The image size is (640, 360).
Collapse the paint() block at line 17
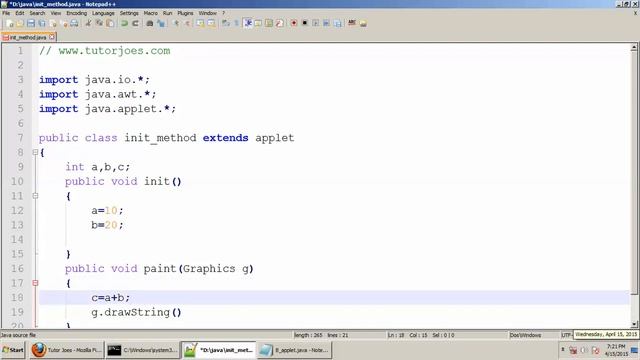(35, 283)
